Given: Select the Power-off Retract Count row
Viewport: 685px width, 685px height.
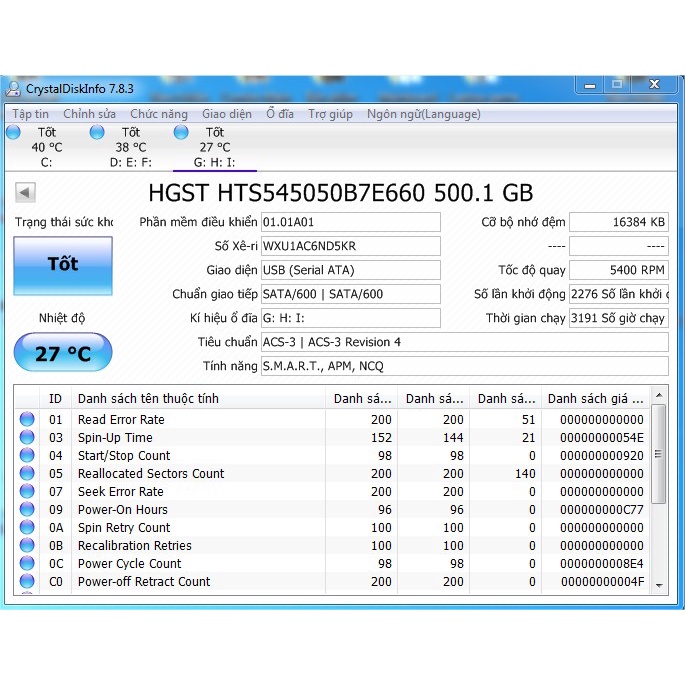Looking at the screenshot, I should pos(332,581).
